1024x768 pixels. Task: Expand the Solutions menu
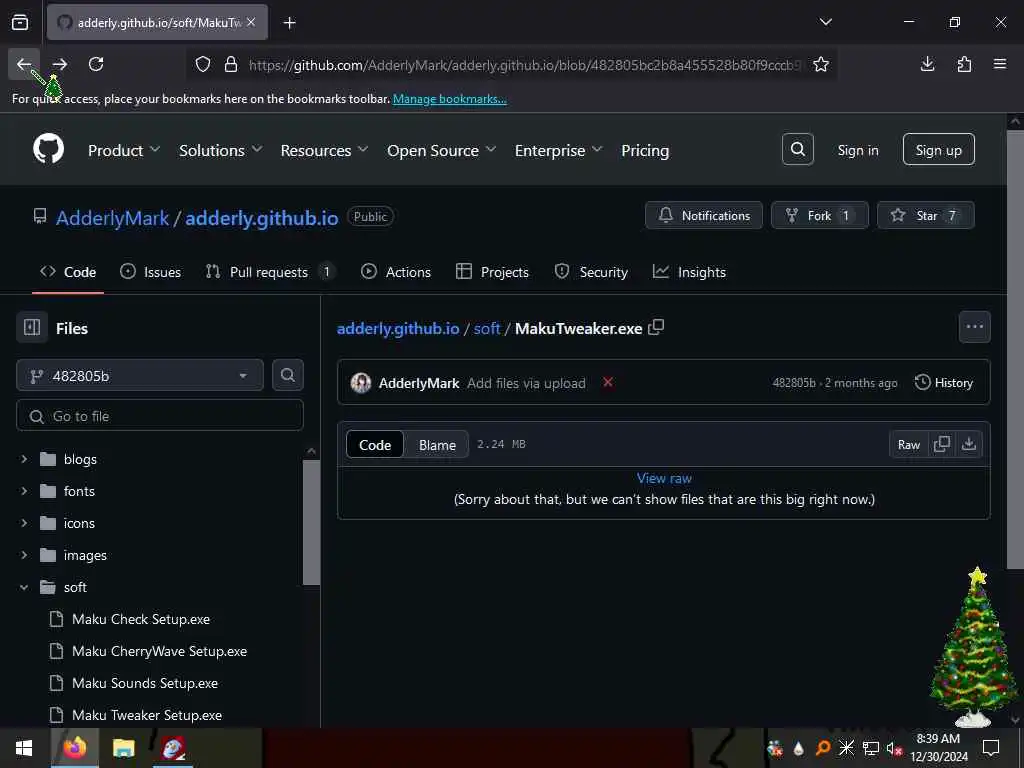(221, 150)
